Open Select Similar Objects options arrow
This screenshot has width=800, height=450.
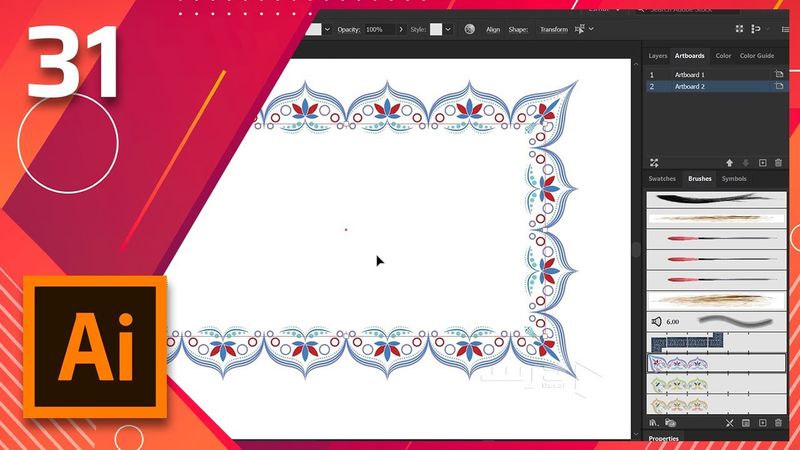(x=591, y=29)
